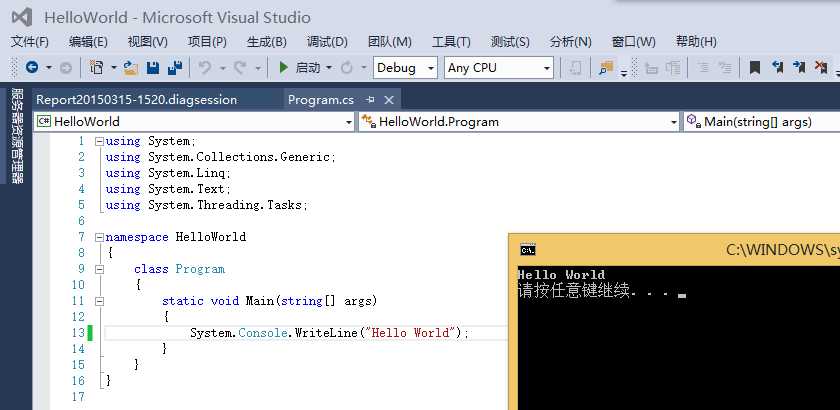Click the Save All multi-disk icon

tap(175, 68)
